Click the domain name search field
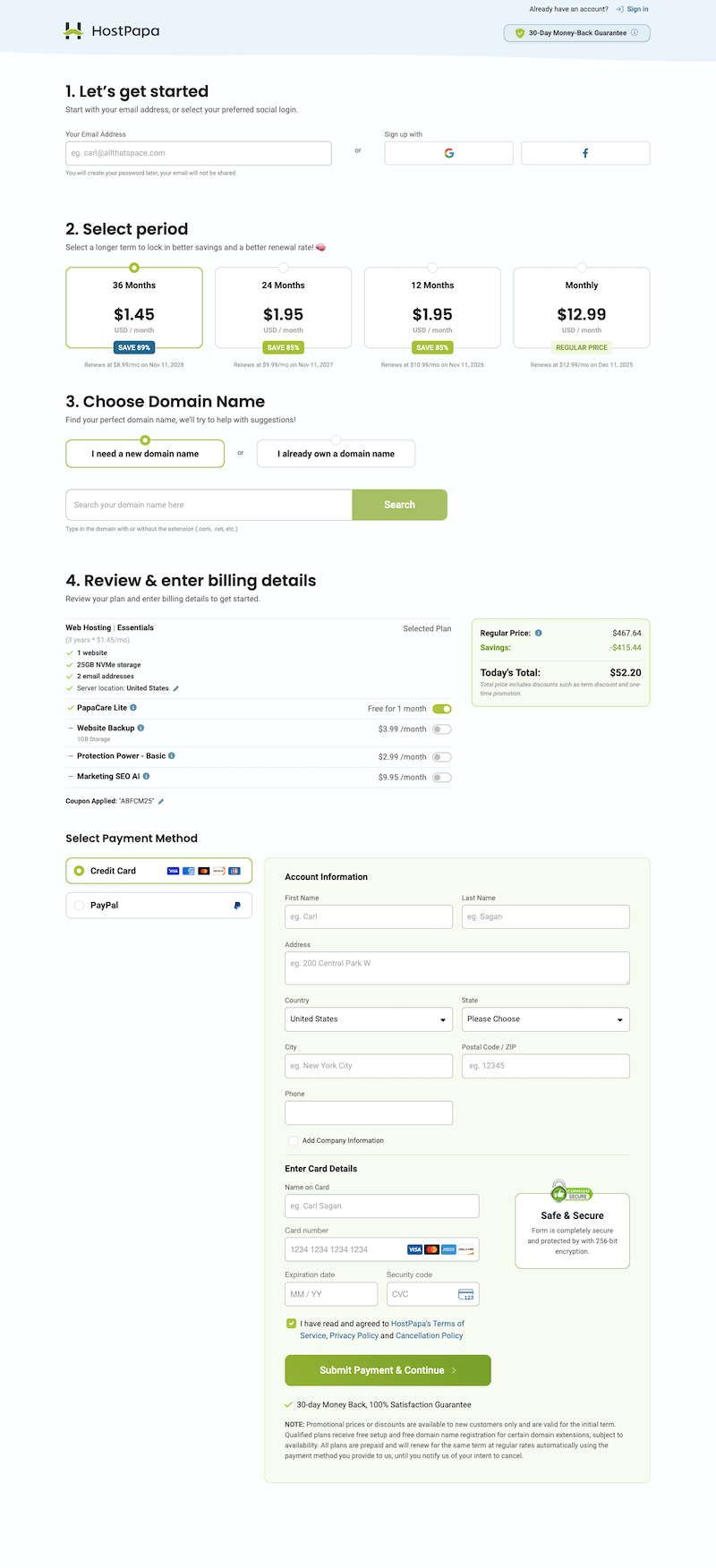The height and width of the screenshot is (1568, 716). 209,505
